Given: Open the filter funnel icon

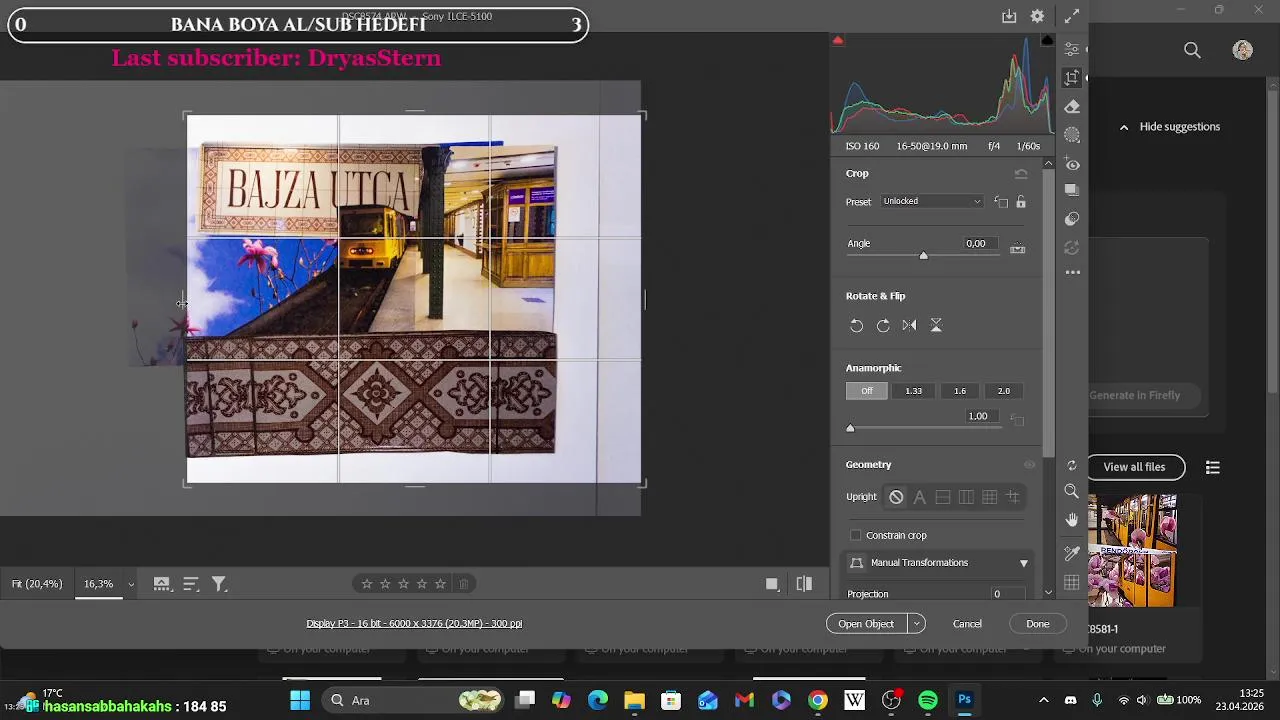Looking at the screenshot, I should [x=219, y=584].
